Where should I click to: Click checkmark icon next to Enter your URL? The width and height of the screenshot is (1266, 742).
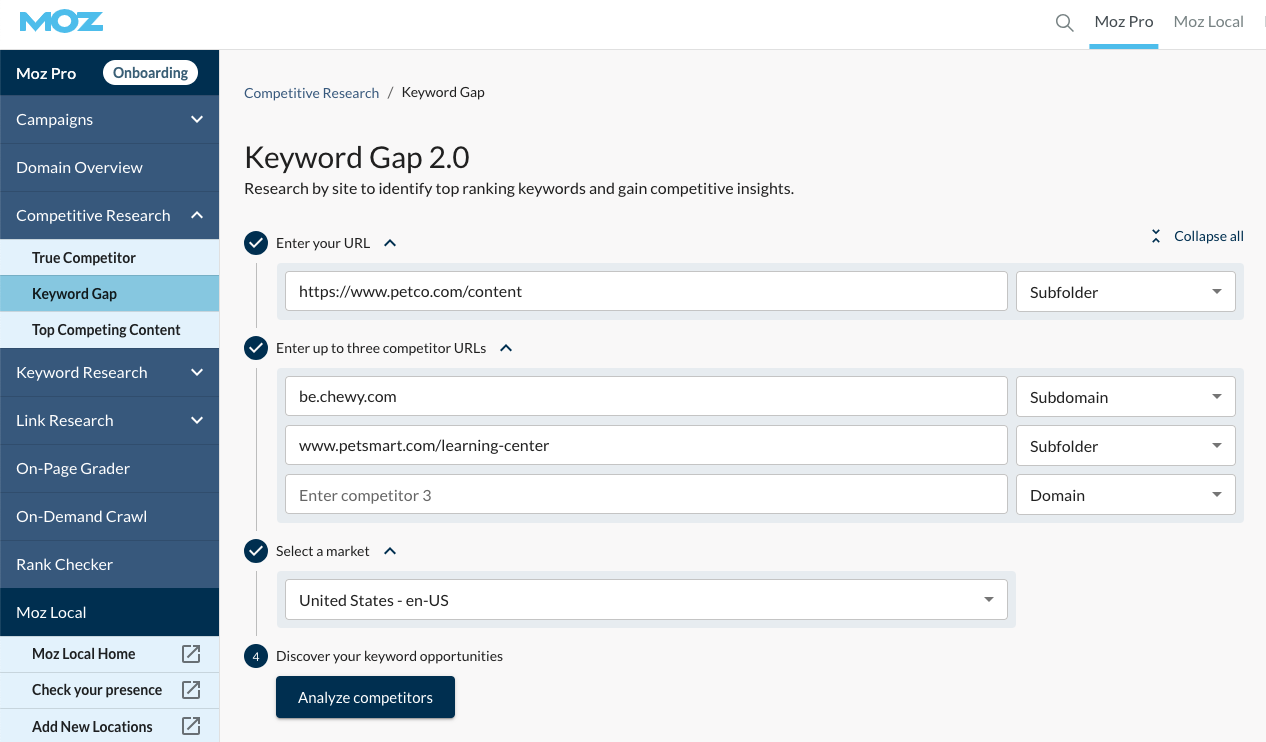[x=256, y=243]
